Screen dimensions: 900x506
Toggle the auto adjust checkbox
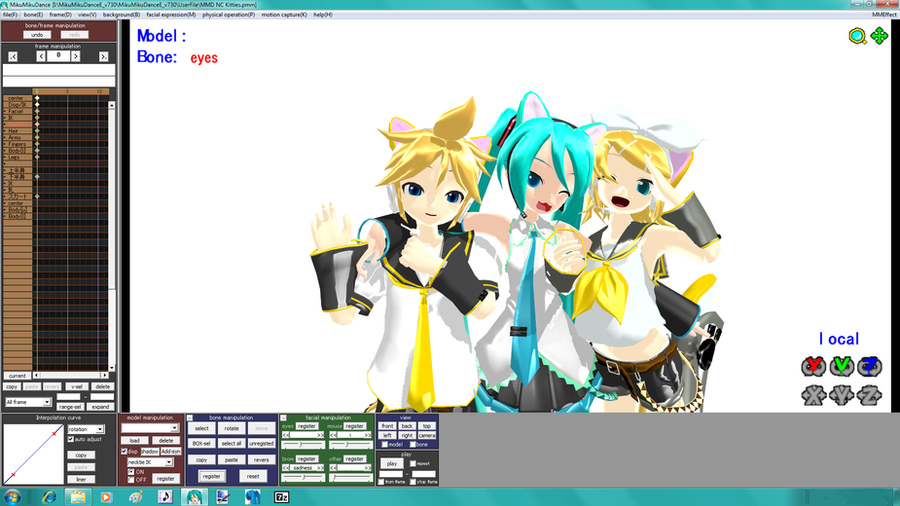tap(71, 439)
